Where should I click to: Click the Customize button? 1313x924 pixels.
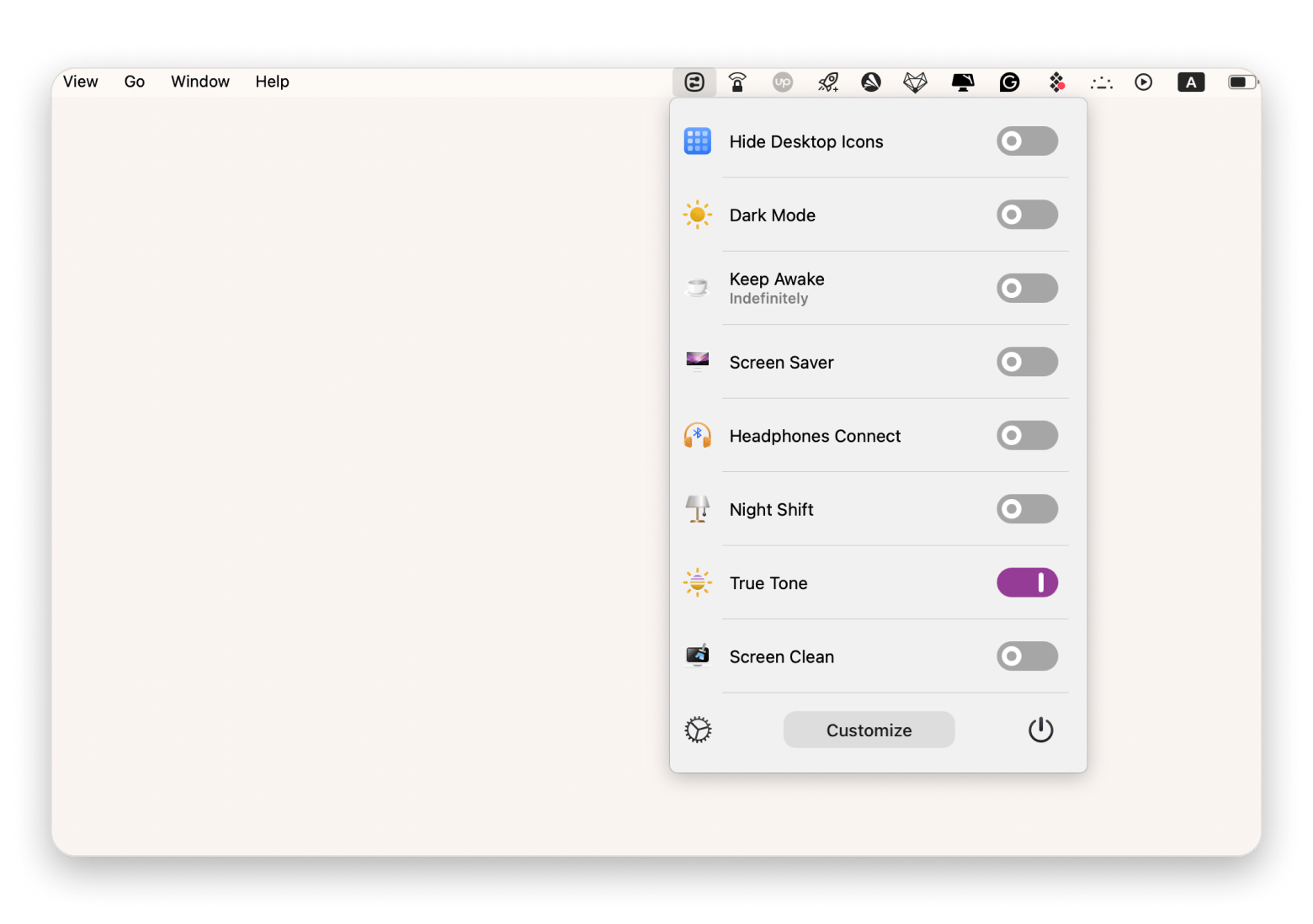[x=869, y=730]
